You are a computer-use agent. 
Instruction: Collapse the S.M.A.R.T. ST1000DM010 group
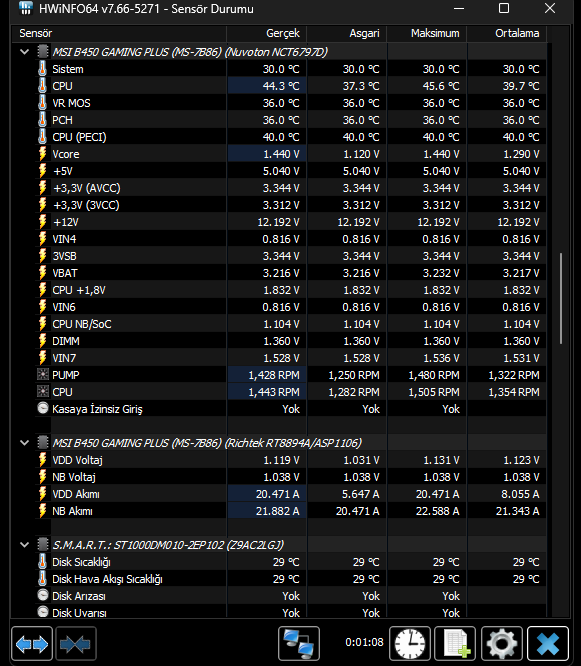pyautogui.click(x=25, y=545)
